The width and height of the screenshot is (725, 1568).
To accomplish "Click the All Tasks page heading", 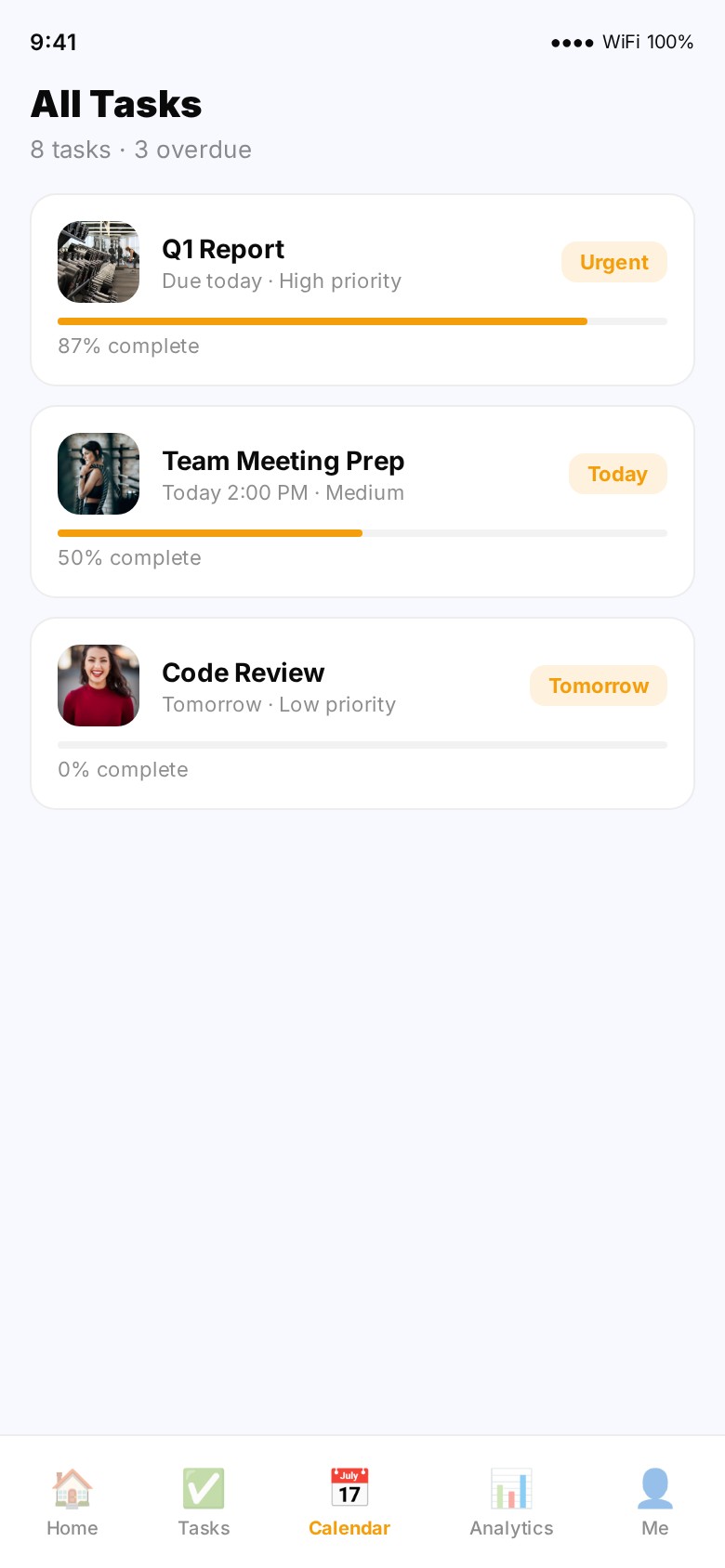I will tap(116, 104).
